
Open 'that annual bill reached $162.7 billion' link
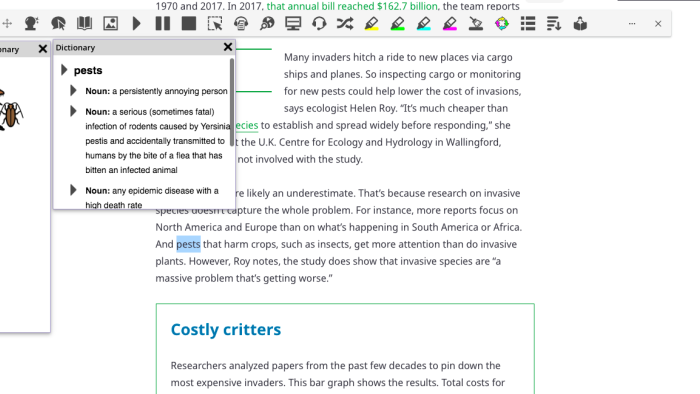[x=353, y=6]
